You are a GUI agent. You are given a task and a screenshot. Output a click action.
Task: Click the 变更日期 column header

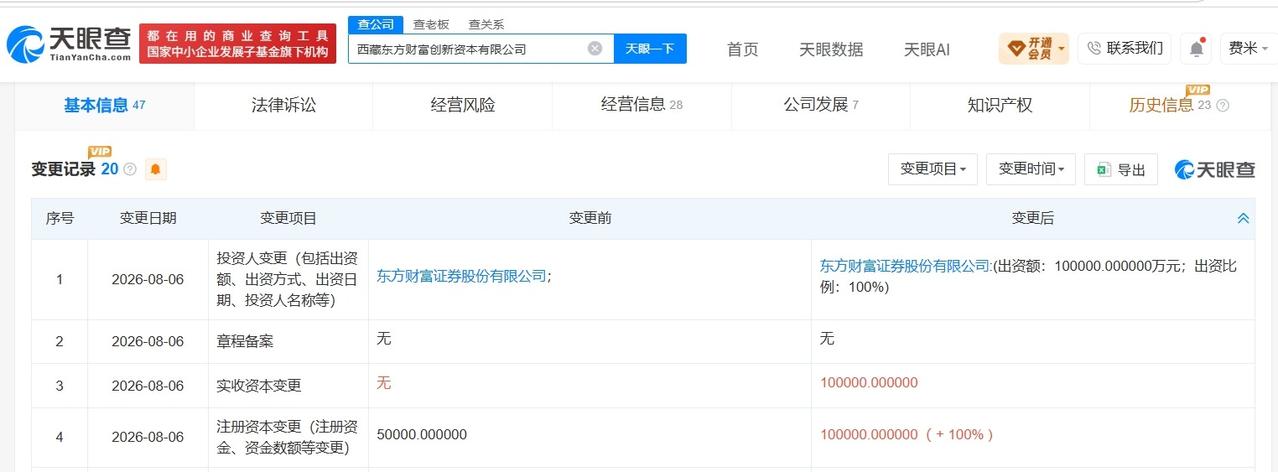(148, 218)
